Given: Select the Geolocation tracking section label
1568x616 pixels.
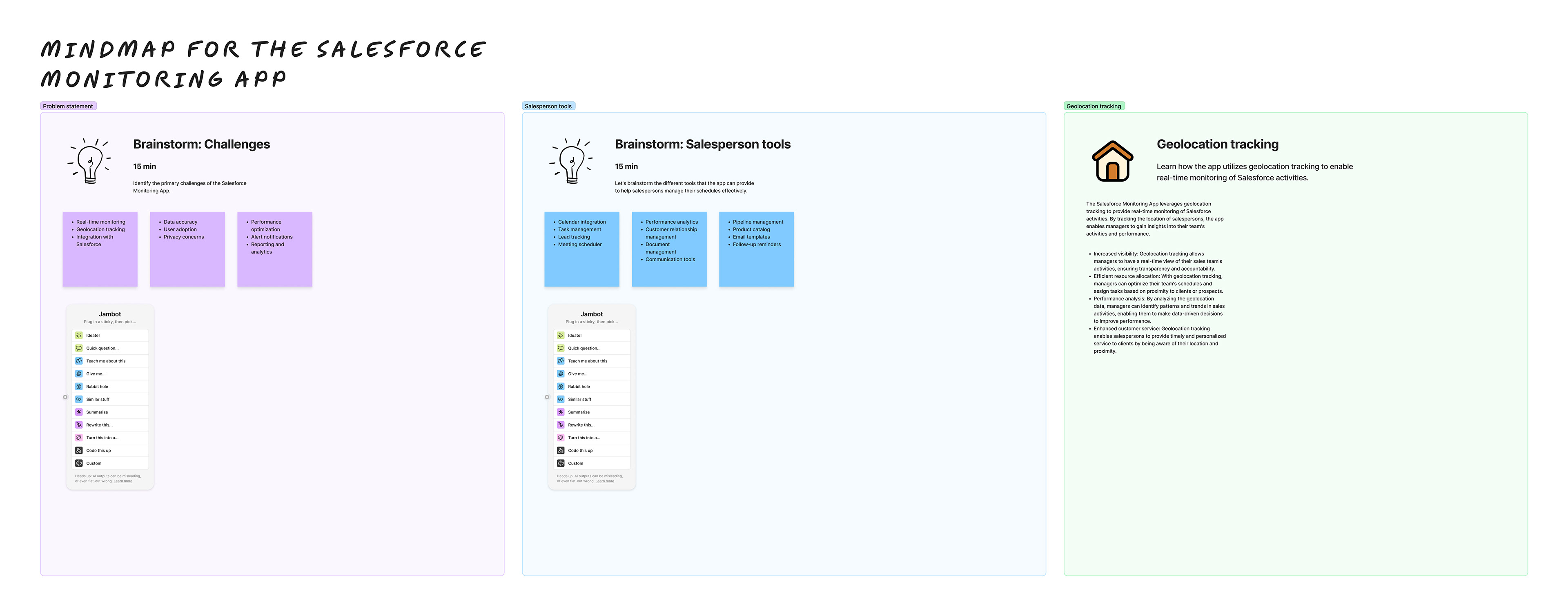Looking at the screenshot, I should [x=1094, y=106].
